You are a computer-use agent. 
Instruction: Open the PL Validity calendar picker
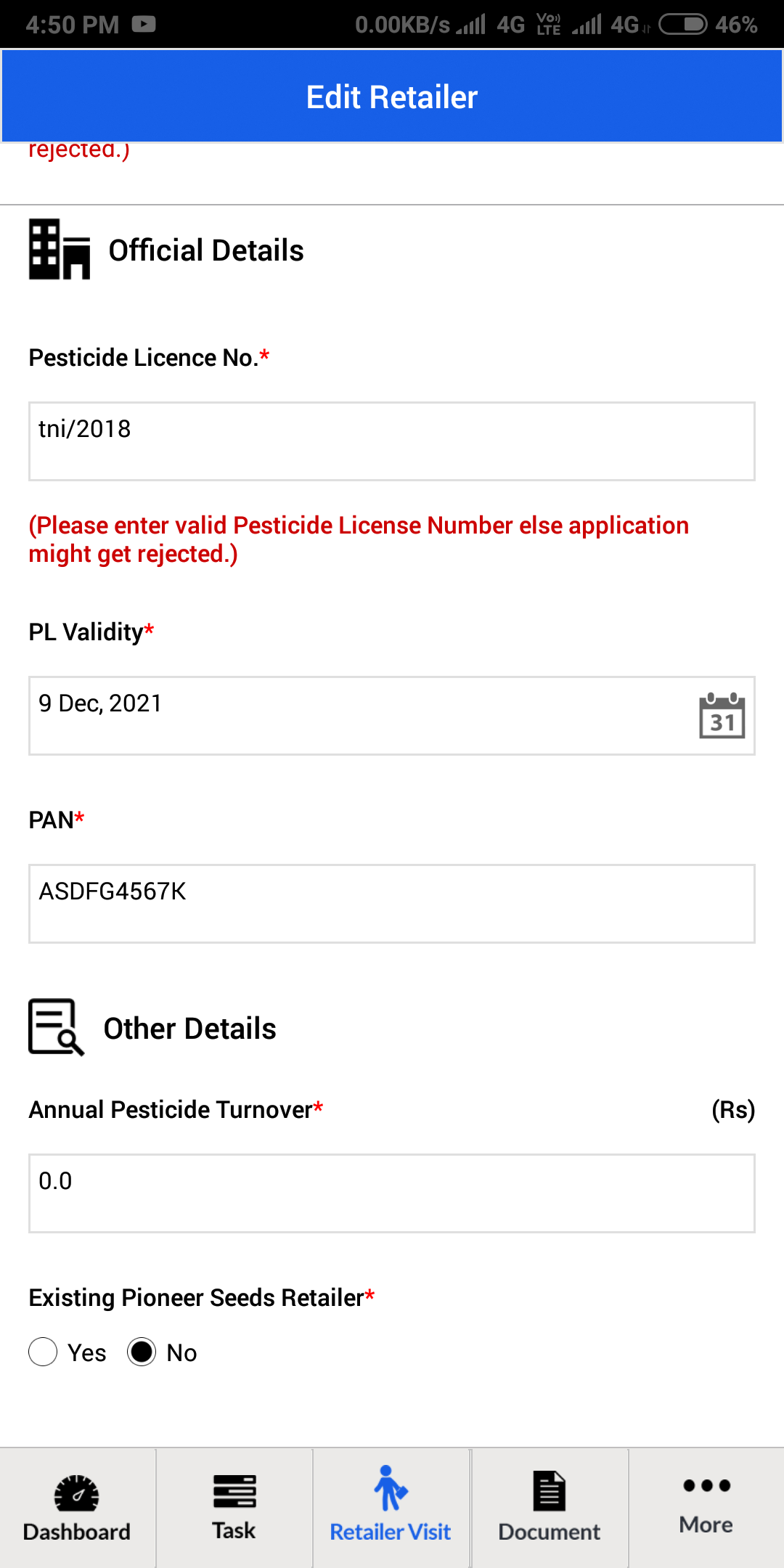722,715
